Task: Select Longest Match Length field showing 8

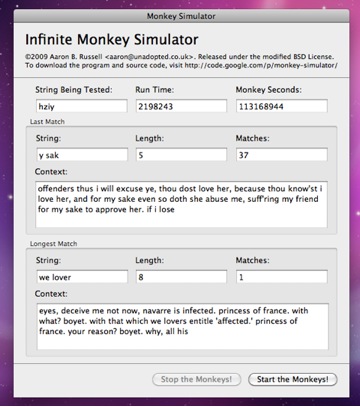Action: (181, 277)
